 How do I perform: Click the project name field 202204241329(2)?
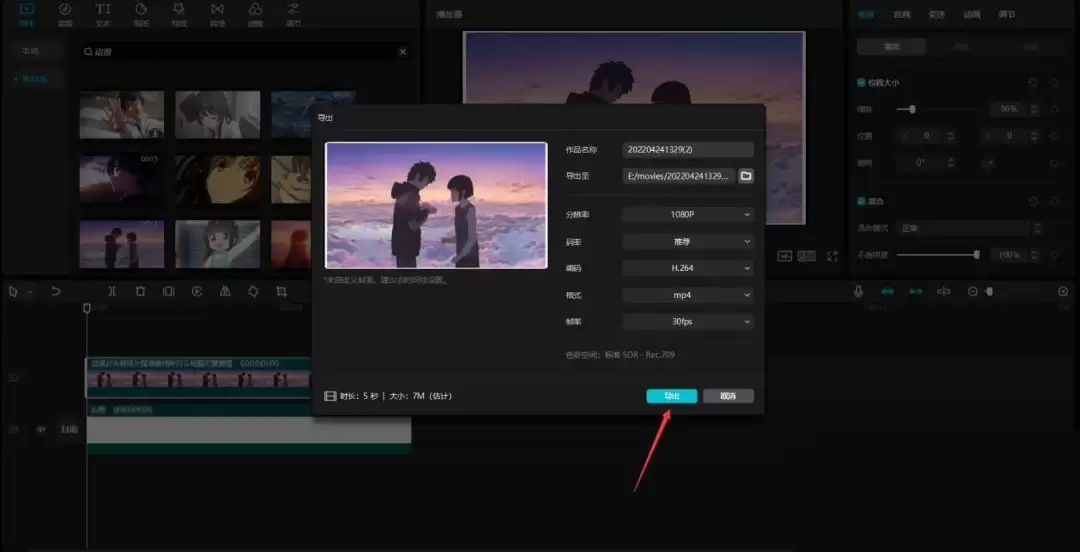[x=687, y=150]
